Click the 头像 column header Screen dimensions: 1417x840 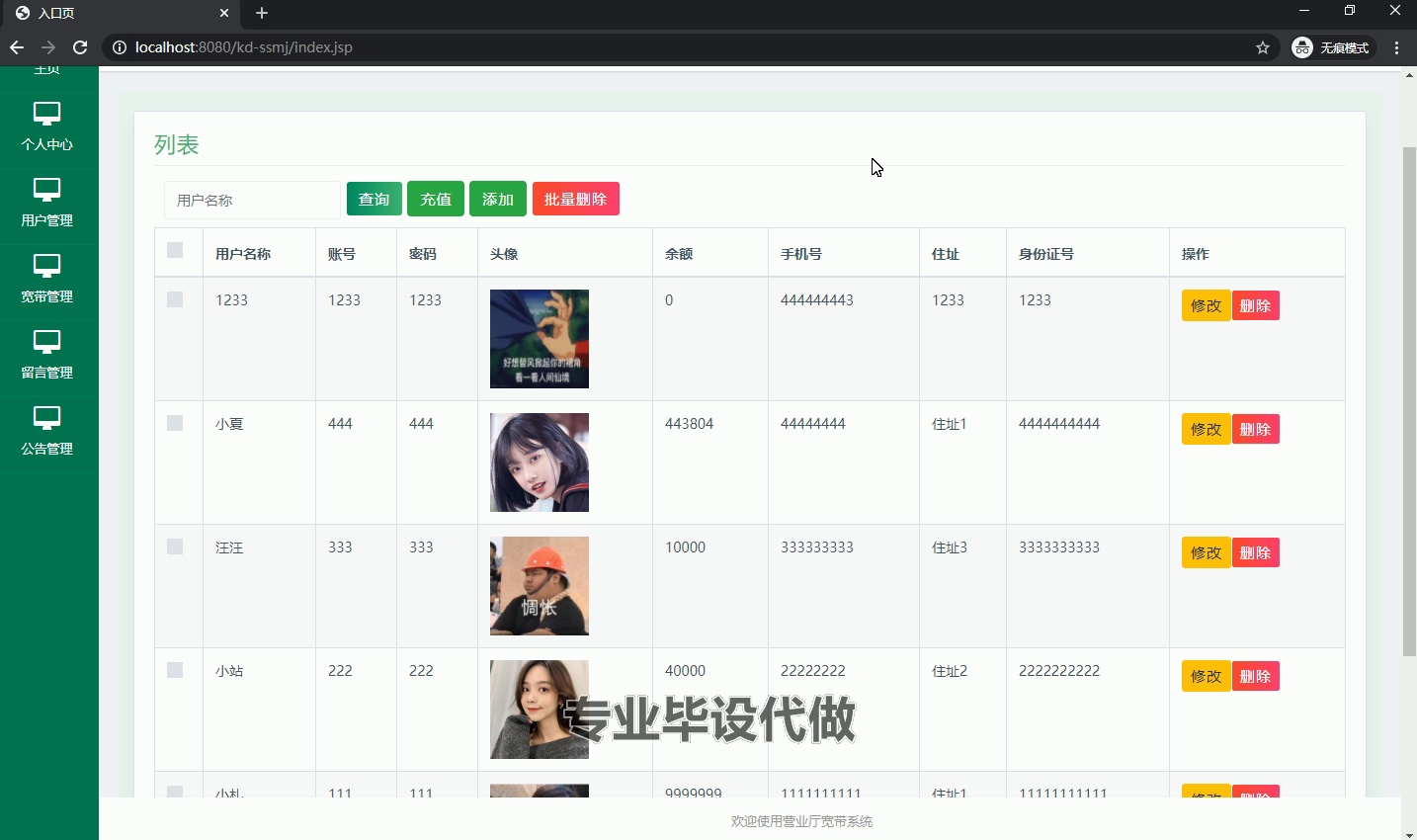pyautogui.click(x=504, y=254)
